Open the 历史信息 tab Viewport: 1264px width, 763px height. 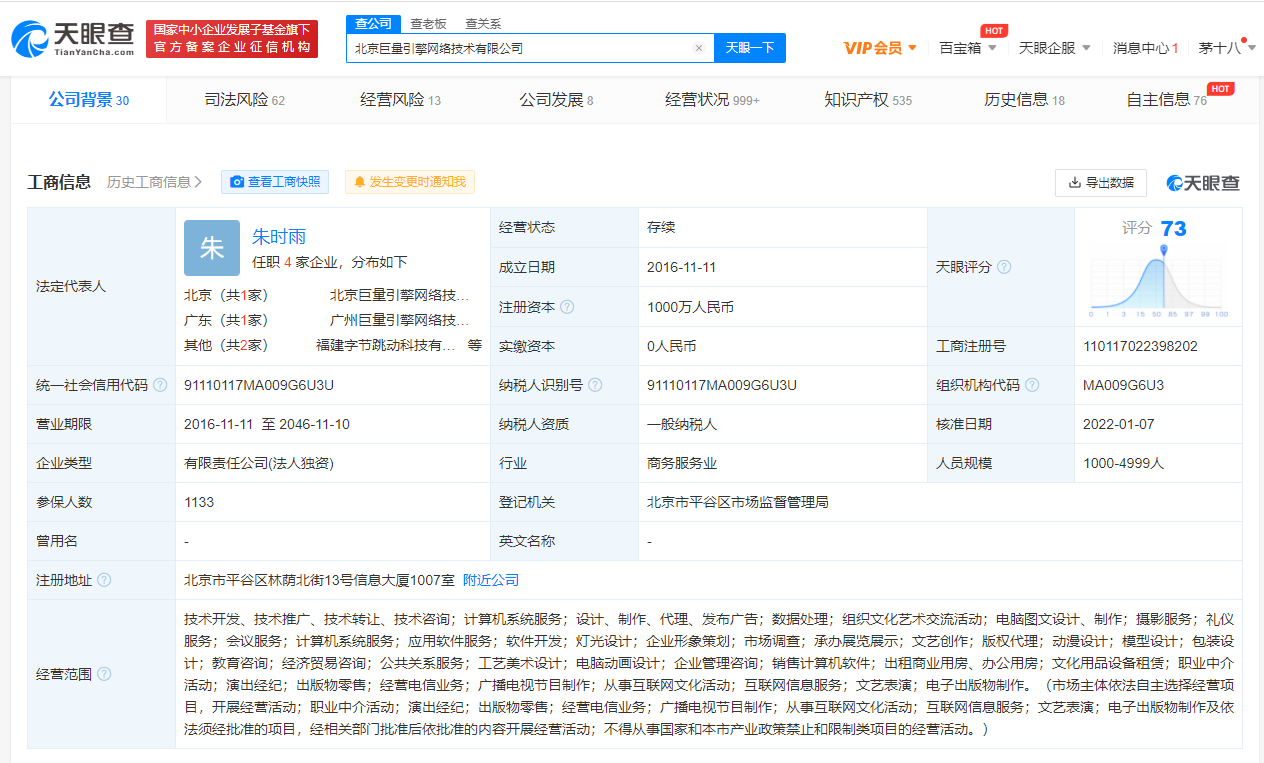pyautogui.click(x=1024, y=100)
